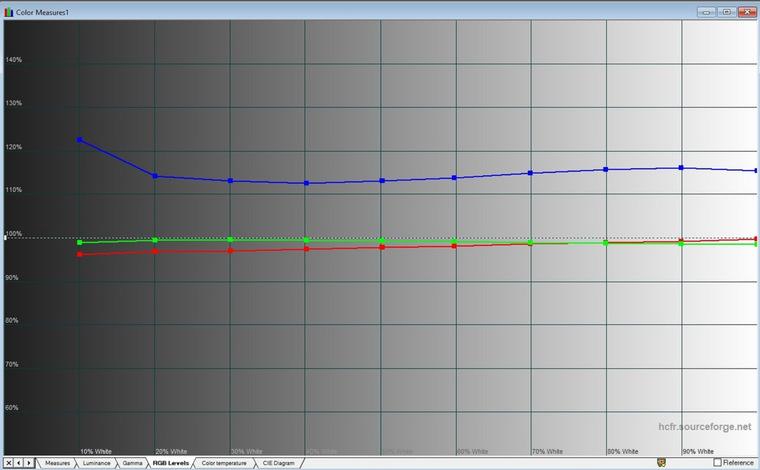Click green data point at 30% White
Screen dimensions: 760x470
pyautogui.click(x=230, y=239)
